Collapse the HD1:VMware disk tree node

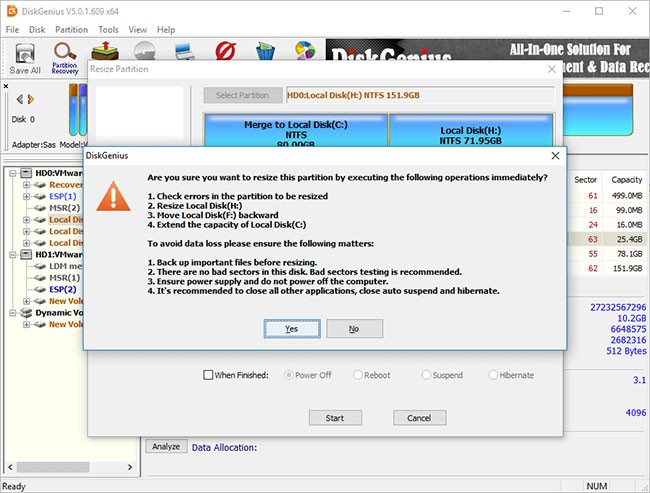click(x=12, y=254)
